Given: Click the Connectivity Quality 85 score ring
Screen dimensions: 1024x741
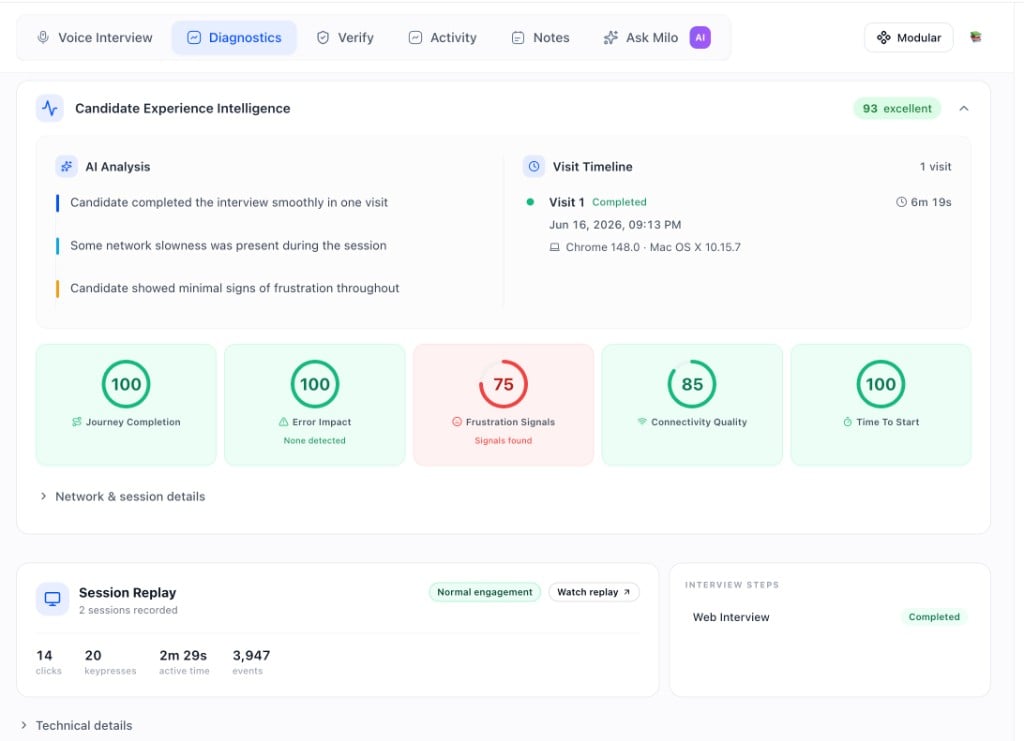Looking at the screenshot, I should point(692,384).
